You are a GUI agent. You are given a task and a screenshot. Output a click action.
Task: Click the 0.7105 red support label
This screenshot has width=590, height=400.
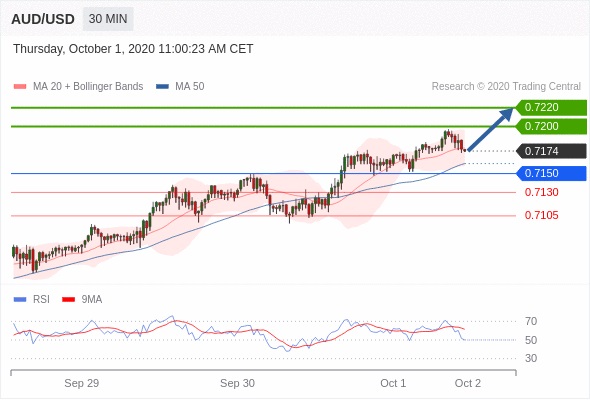click(x=541, y=215)
